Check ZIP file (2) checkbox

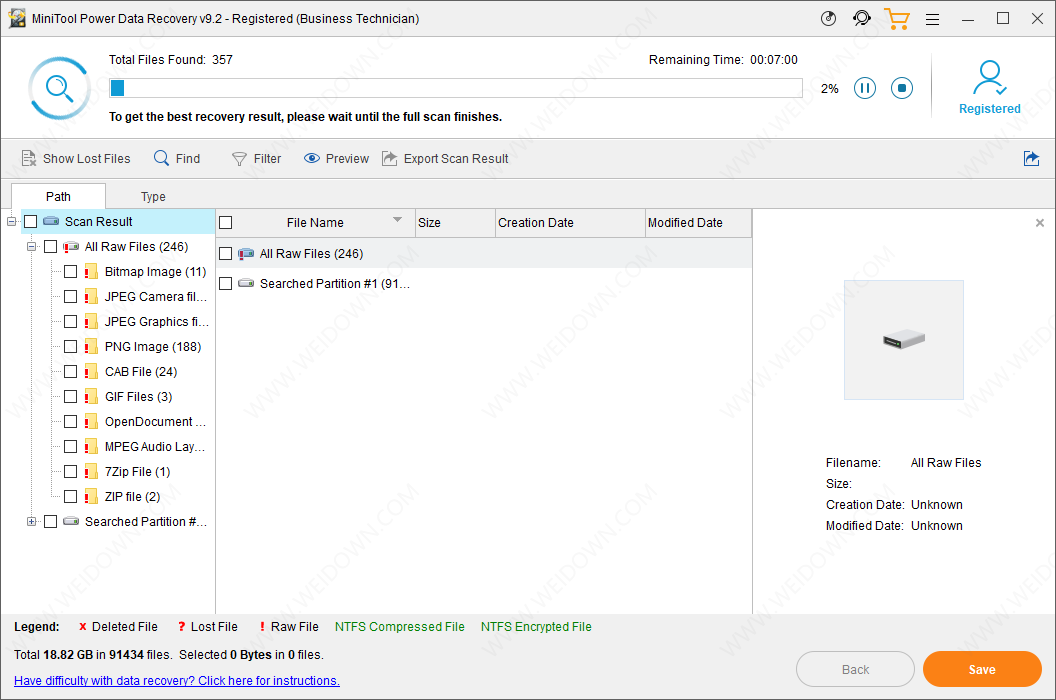[71, 497]
